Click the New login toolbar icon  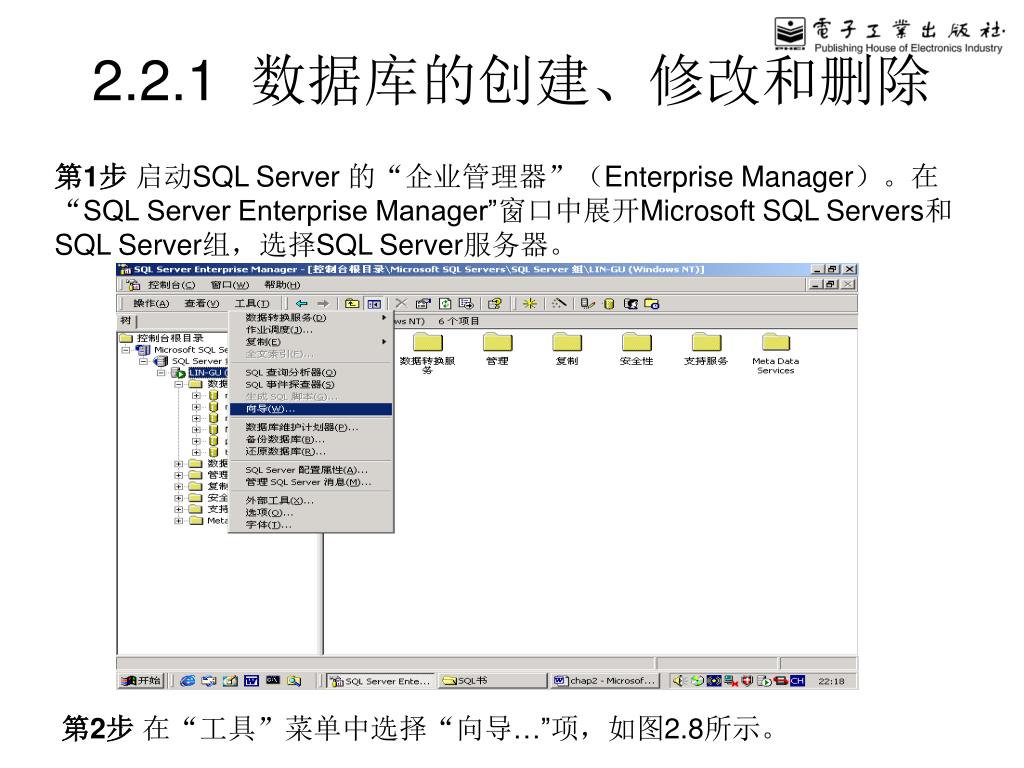(x=630, y=304)
